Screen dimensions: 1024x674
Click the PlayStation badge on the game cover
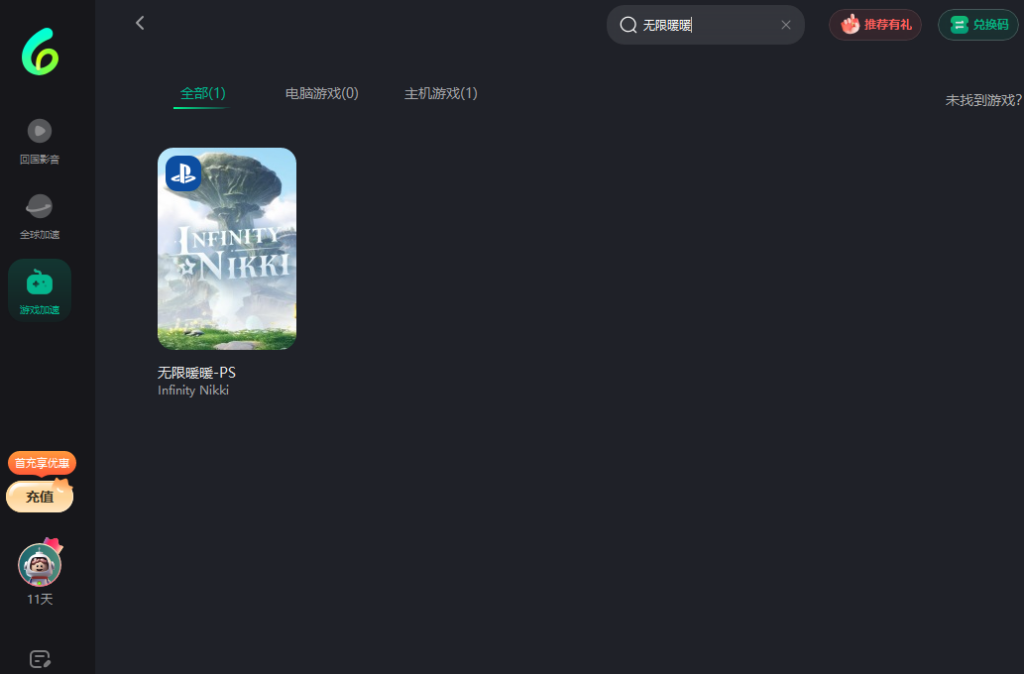(183, 173)
